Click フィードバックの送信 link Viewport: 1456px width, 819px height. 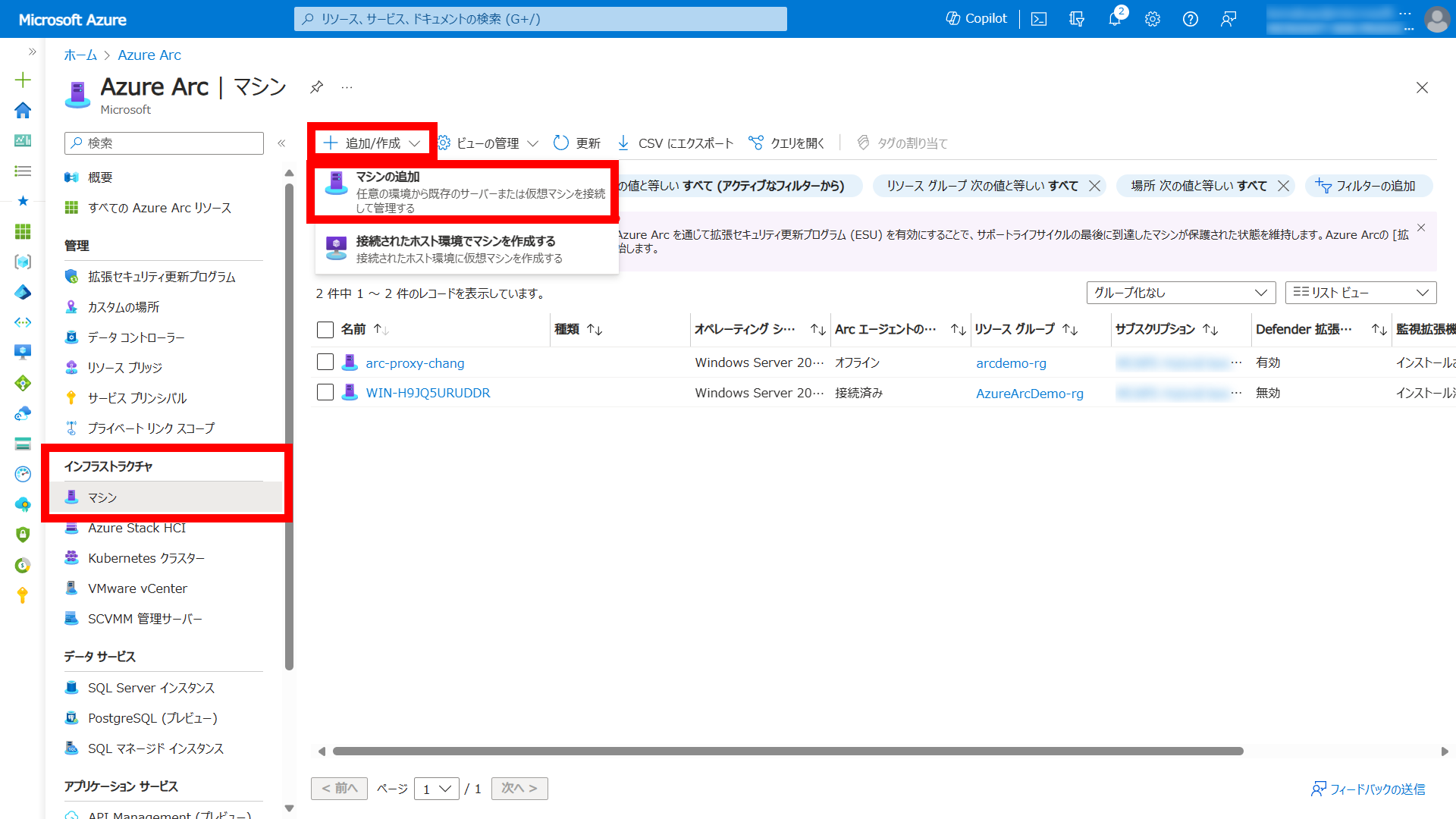pos(1368,789)
